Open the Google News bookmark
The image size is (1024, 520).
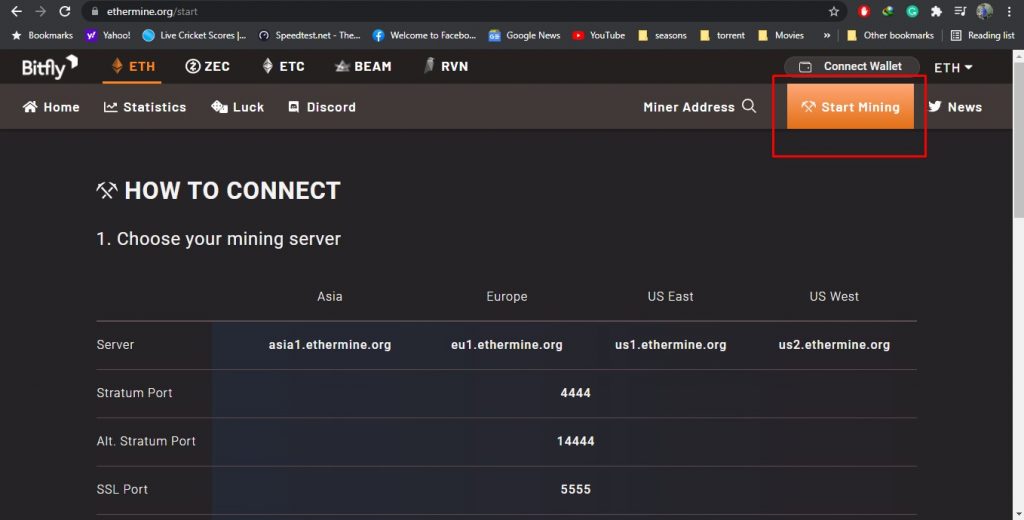click(x=524, y=35)
